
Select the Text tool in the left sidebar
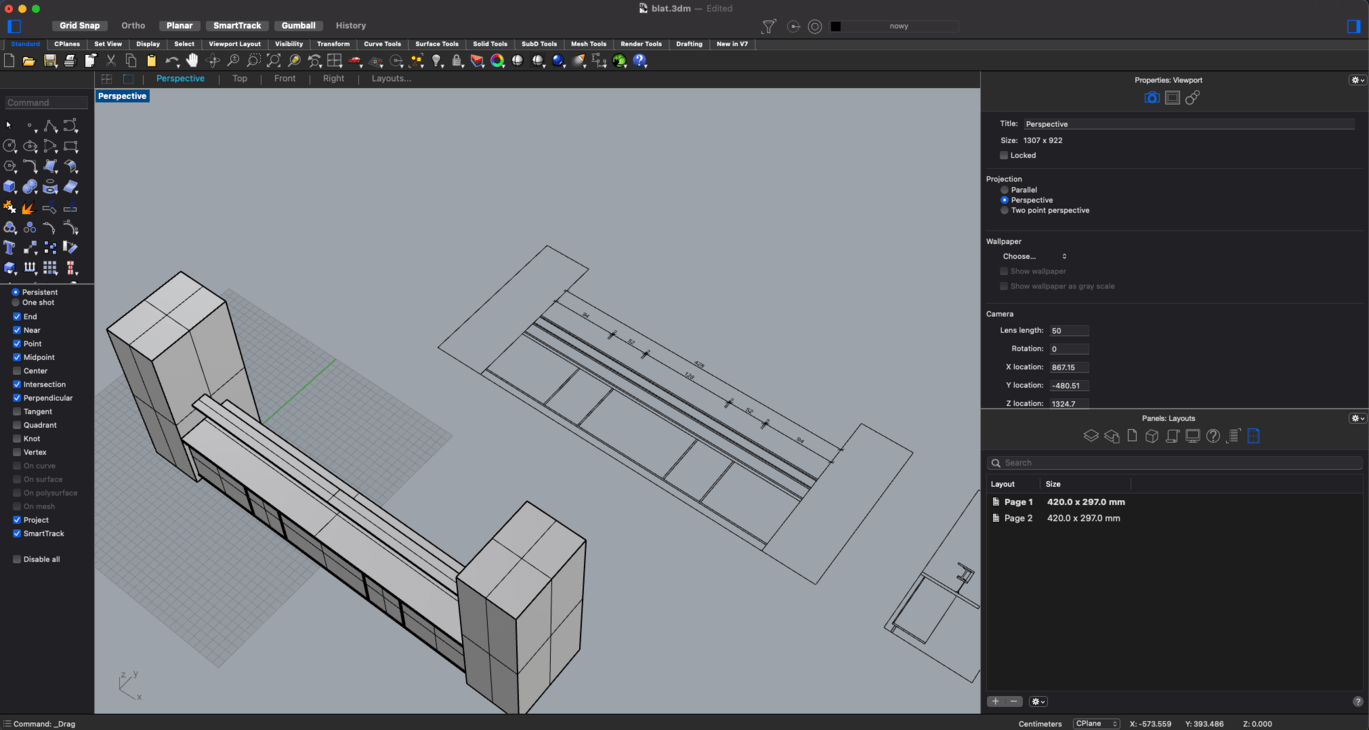tap(10, 247)
